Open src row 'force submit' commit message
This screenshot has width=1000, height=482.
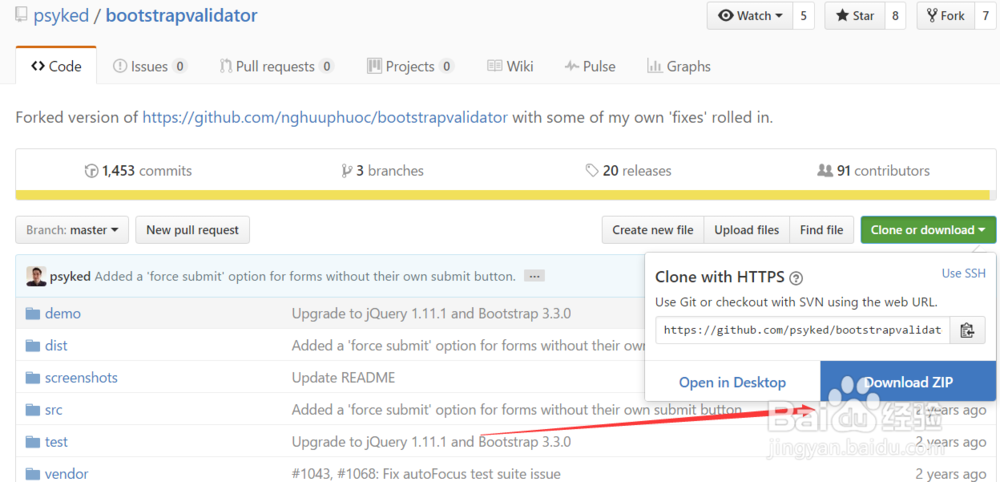(517, 410)
